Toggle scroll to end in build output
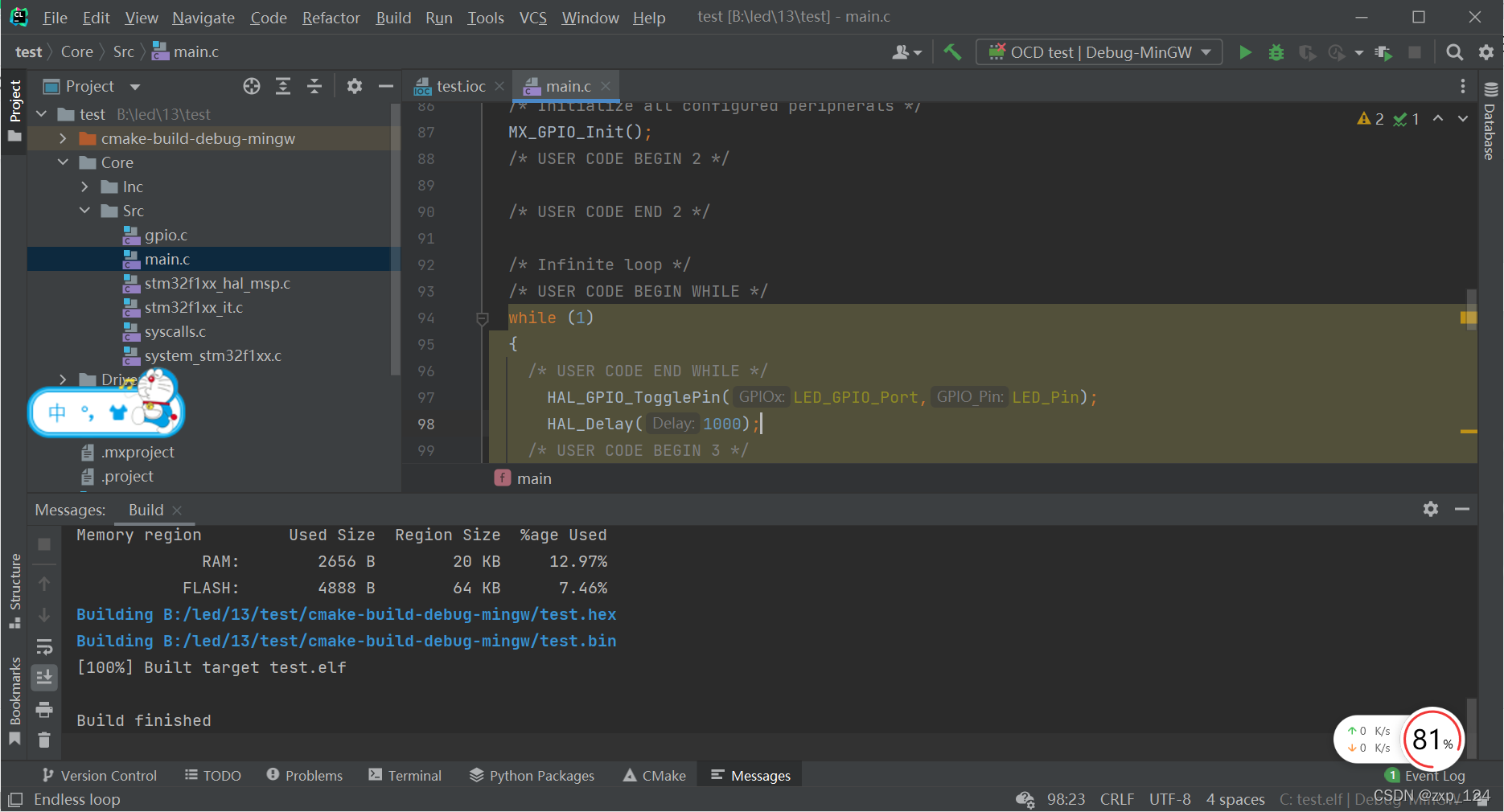 (x=44, y=678)
